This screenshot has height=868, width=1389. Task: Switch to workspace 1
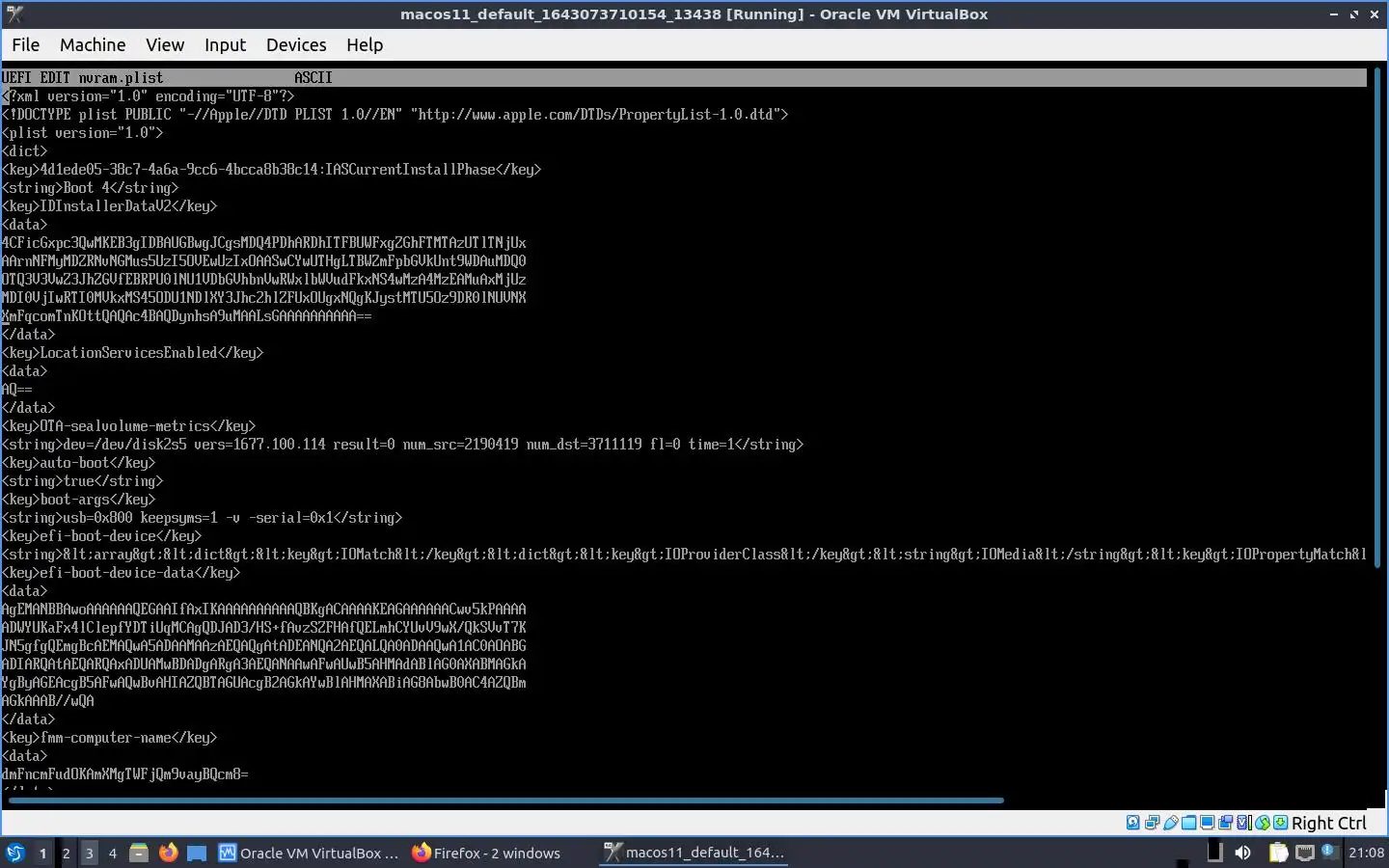tap(42, 853)
